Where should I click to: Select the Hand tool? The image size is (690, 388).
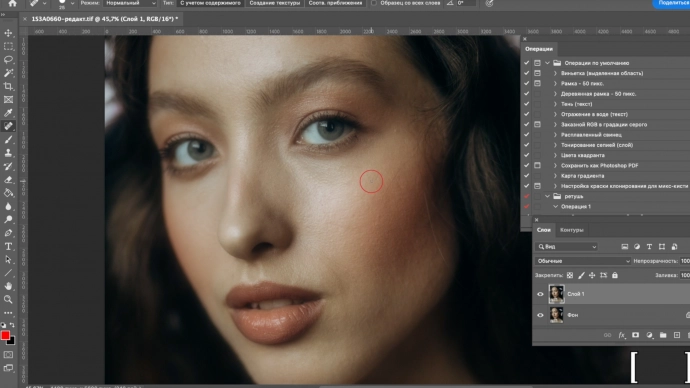pyautogui.click(x=8, y=286)
